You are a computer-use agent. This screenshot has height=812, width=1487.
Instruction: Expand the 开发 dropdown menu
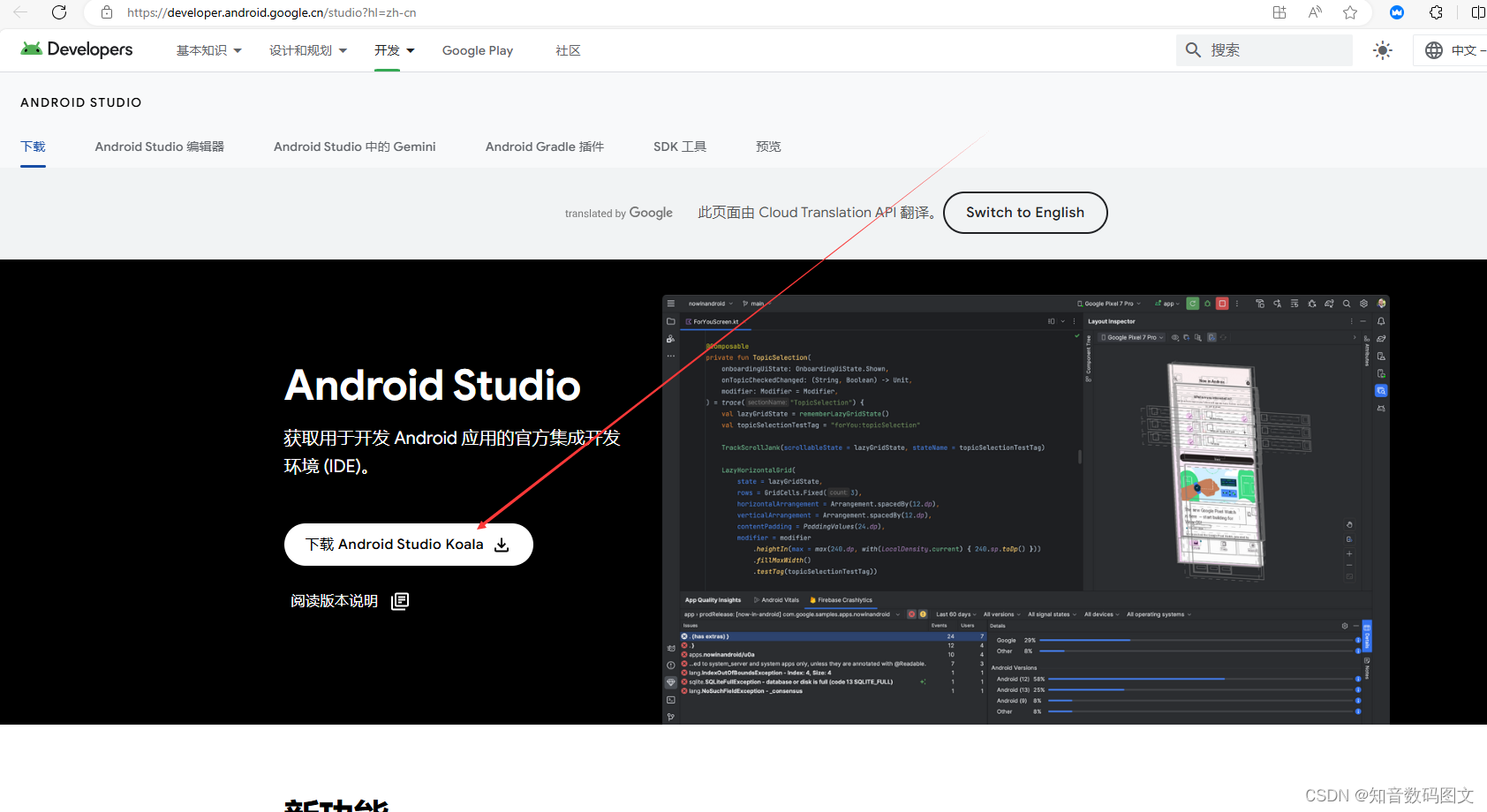click(x=393, y=50)
